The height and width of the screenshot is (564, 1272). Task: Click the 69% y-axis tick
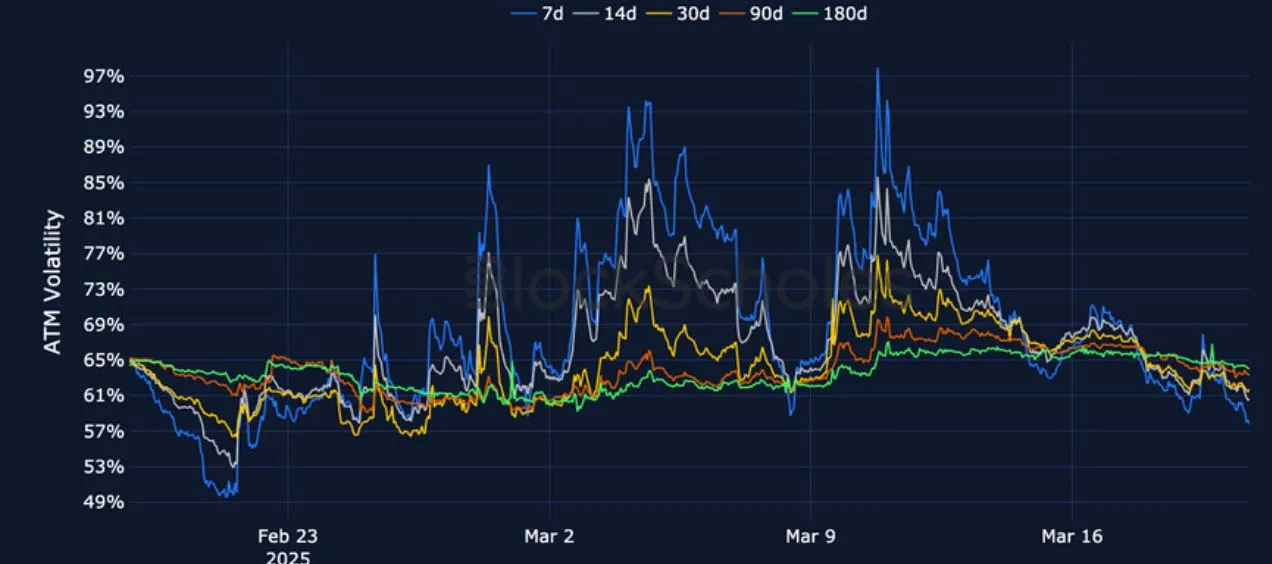104,324
